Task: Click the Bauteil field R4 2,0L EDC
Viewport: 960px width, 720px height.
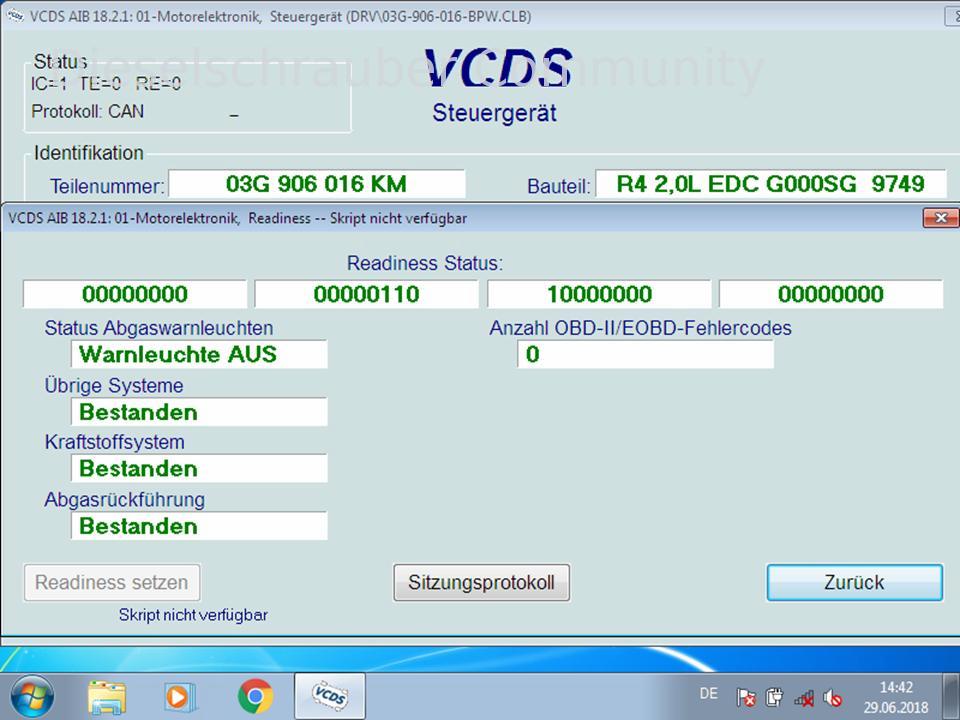Action: (x=771, y=184)
